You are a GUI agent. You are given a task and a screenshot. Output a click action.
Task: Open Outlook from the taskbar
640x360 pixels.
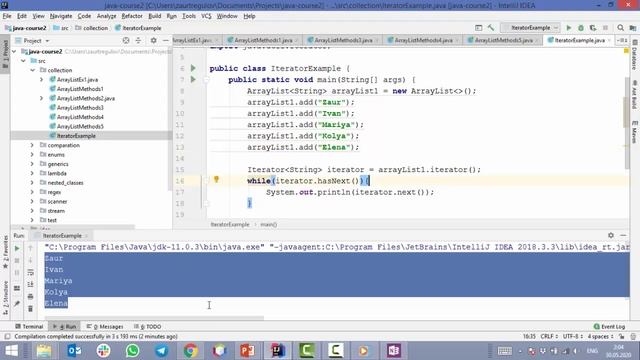[74, 351]
